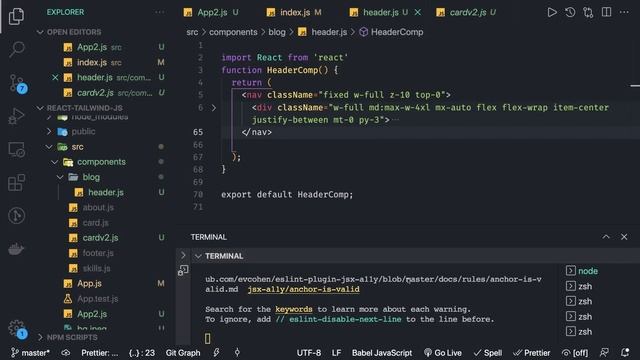
Task: Open the keywords link in terminal
Action: click(293, 309)
